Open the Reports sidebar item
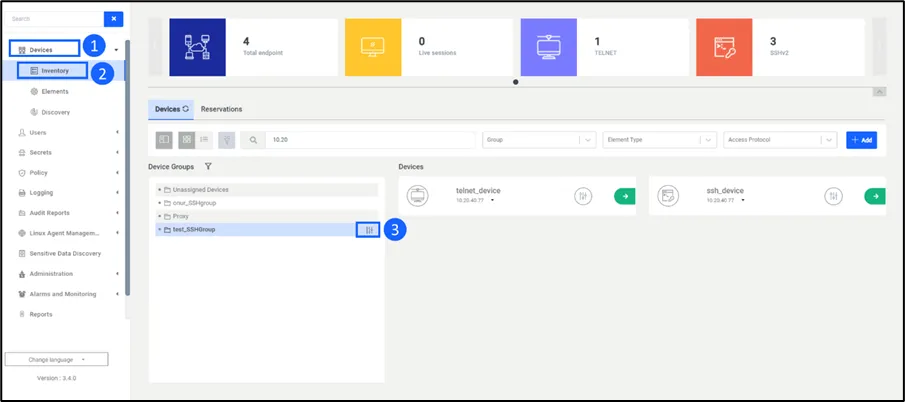Image resolution: width=905 pixels, height=402 pixels. [35, 314]
